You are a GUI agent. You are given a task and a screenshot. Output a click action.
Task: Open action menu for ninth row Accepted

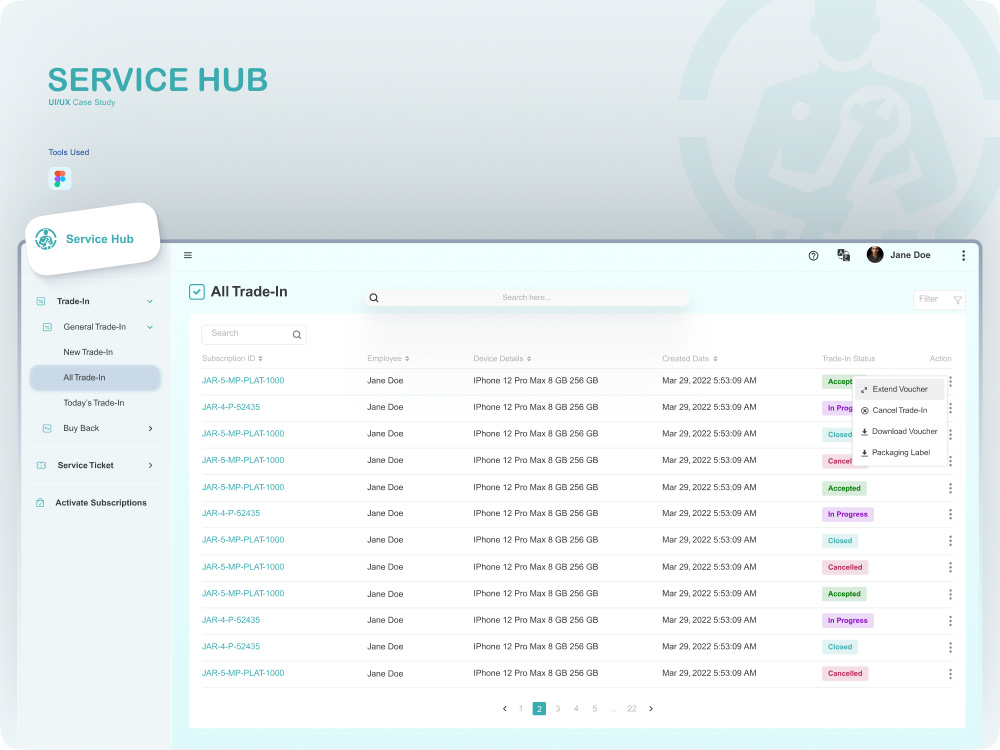click(950, 594)
